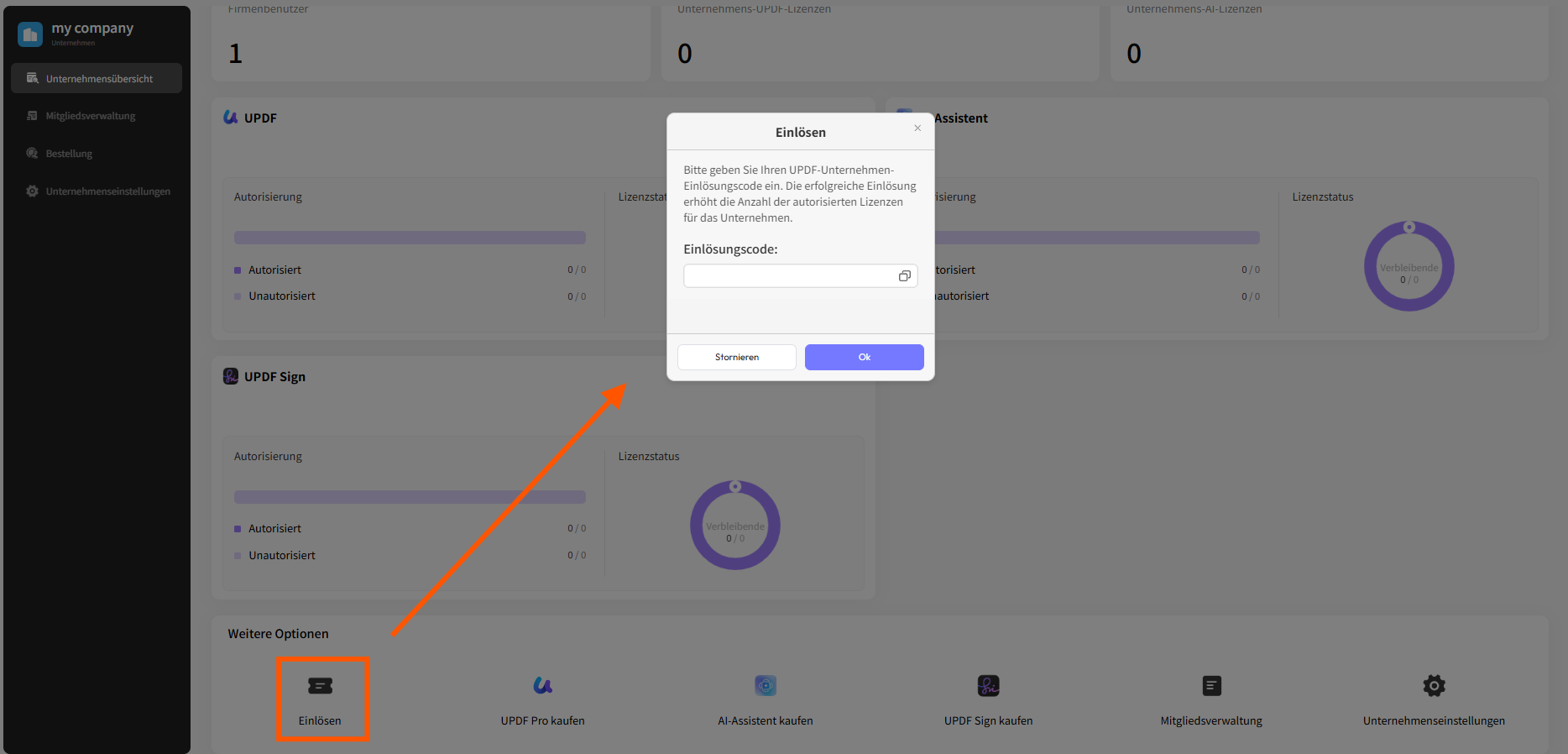
Task: Click the Unternehmensübersicht sidebar icon
Action: (x=32, y=78)
